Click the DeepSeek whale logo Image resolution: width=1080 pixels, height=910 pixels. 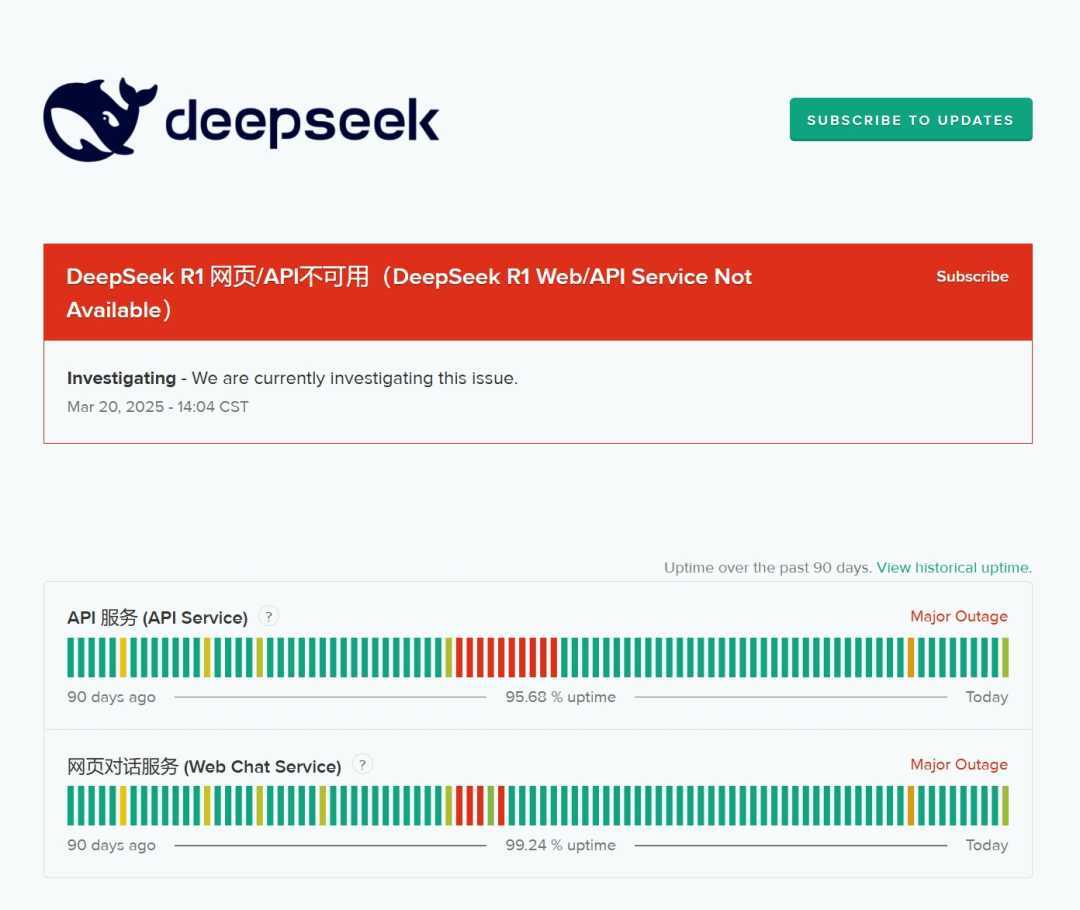(x=100, y=119)
